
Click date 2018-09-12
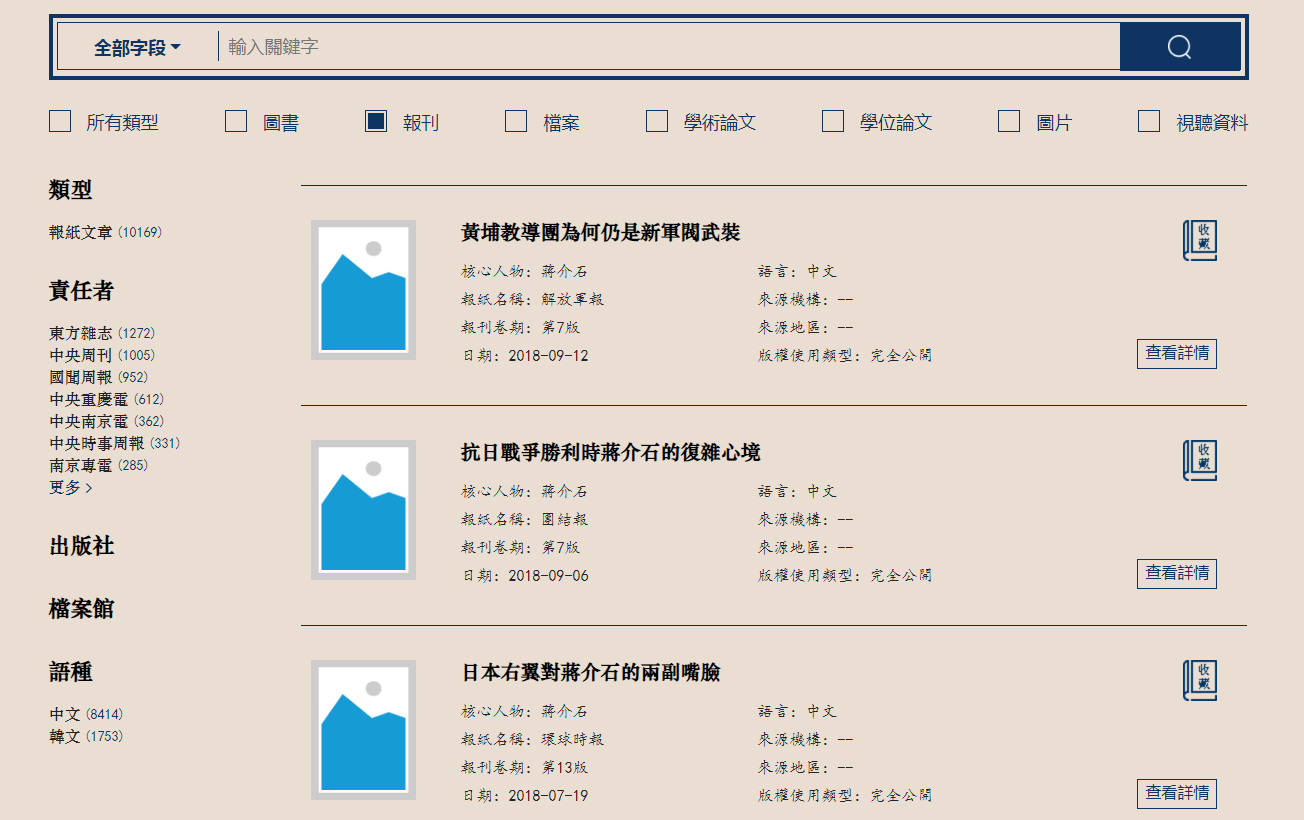548,355
